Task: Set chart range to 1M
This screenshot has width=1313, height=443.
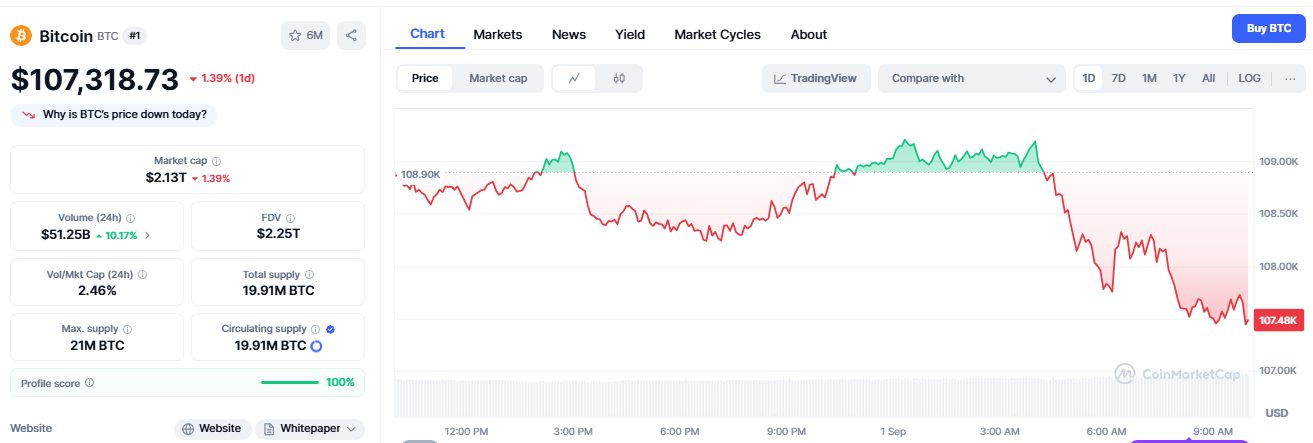Action: tap(1149, 78)
